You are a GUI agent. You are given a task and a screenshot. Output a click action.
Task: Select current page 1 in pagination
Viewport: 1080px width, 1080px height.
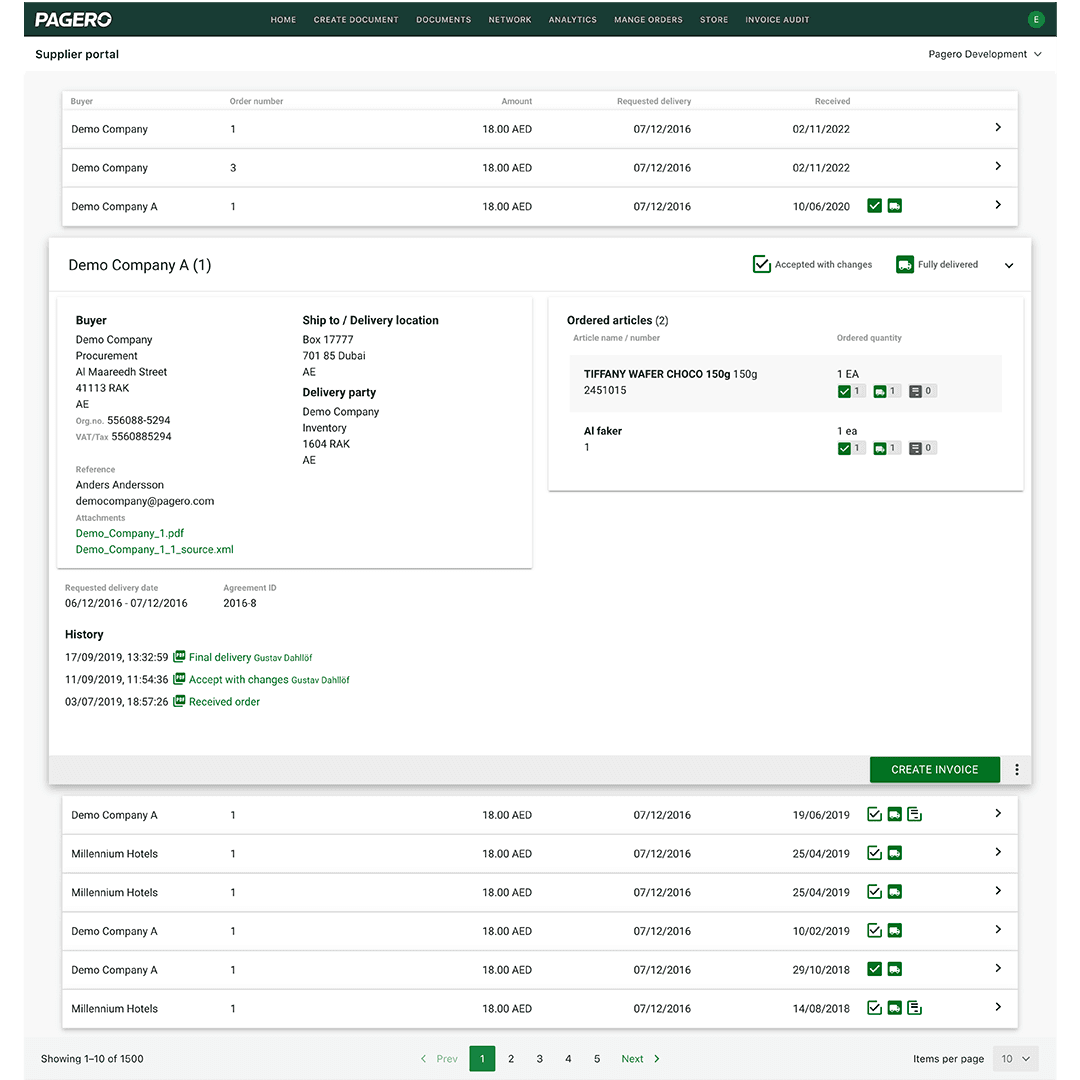(x=482, y=1059)
